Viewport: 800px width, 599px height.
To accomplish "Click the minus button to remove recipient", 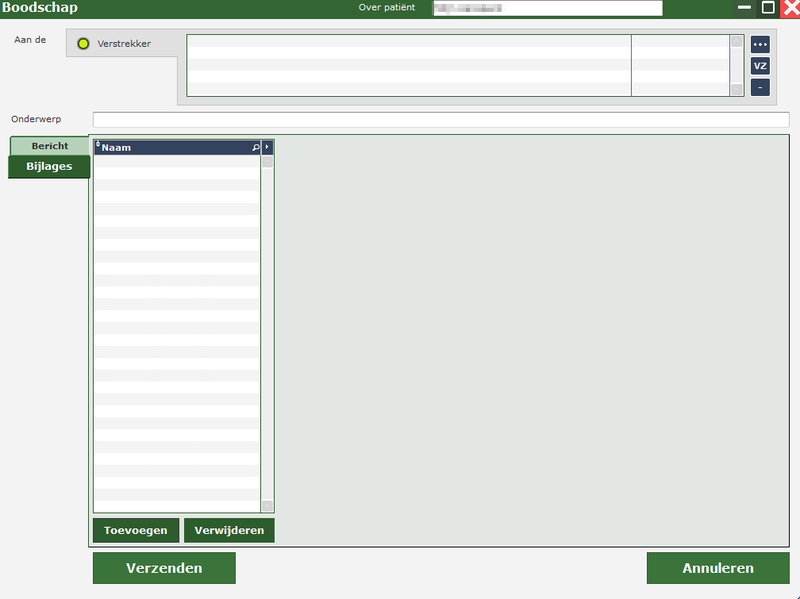I will click(760, 87).
